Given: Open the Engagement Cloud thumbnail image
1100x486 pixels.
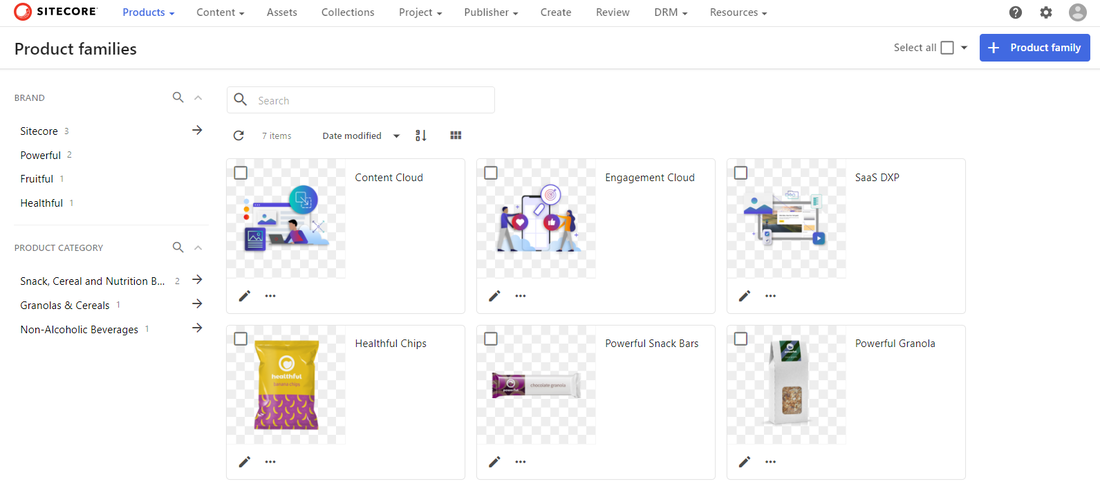Looking at the screenshot, I should 537,219.
